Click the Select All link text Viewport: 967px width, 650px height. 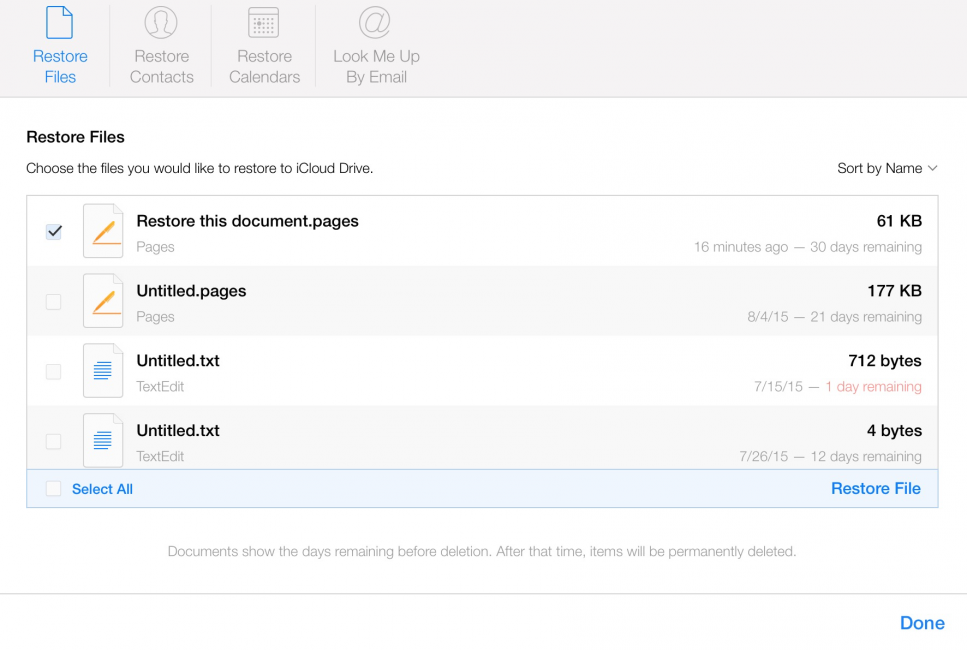click(102, 489)
